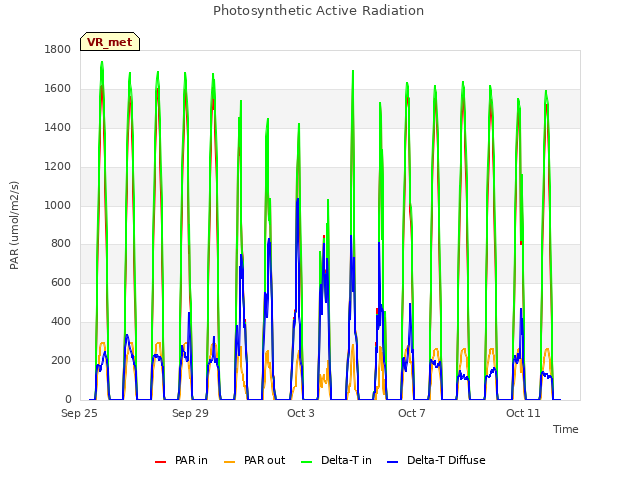
Task: Click the green Delta-T in legend swatch
Action: point(307,462)
